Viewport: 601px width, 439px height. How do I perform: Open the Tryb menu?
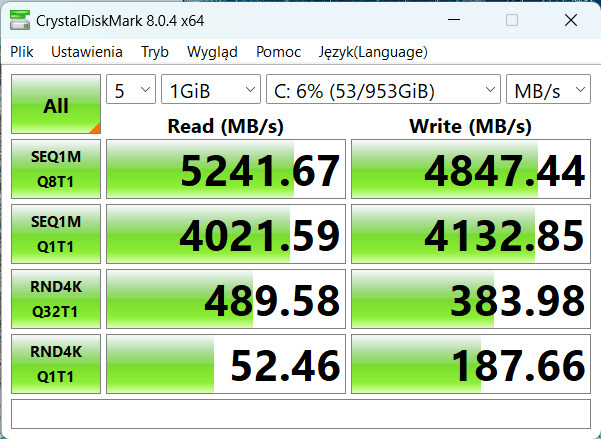tap(155, 52)
